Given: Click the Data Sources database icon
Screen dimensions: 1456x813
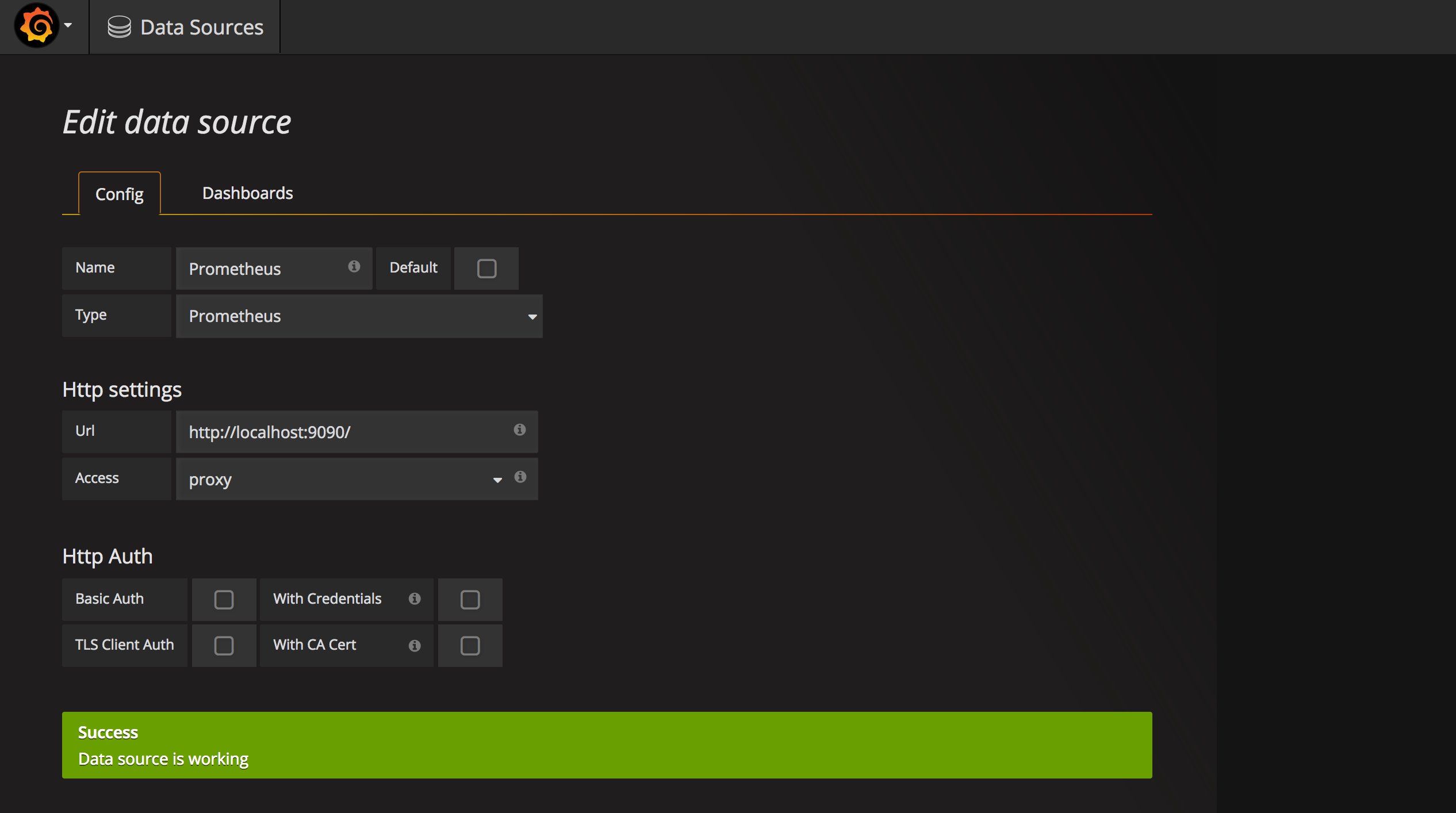Looking at the screenshot, I should 119,27.
